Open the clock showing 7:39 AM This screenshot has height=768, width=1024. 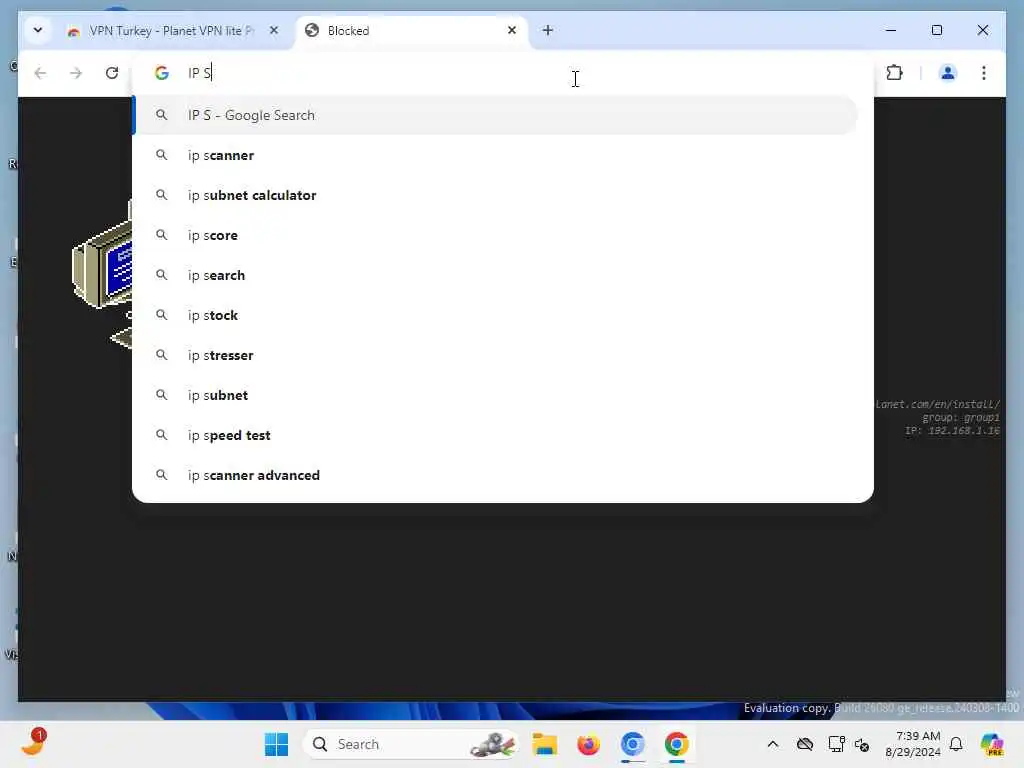pyautogui.click(x=913, y=744)
